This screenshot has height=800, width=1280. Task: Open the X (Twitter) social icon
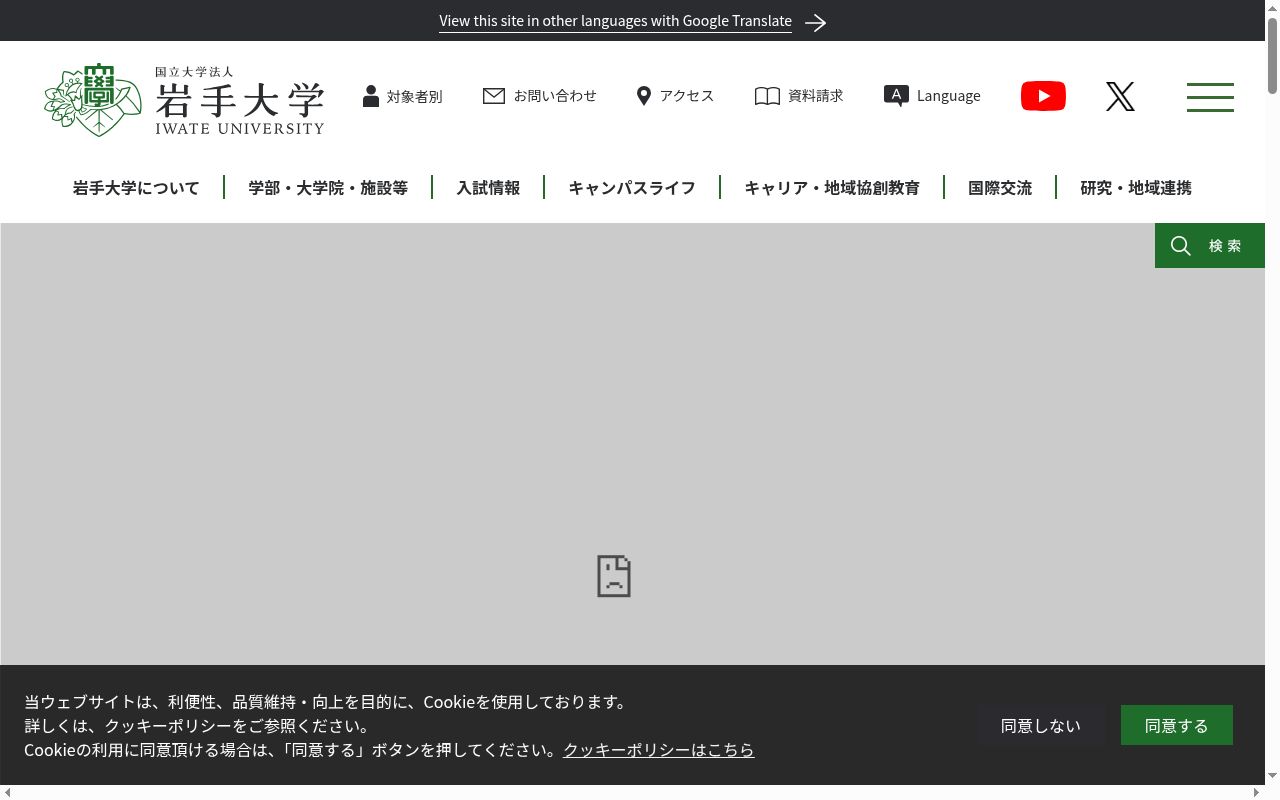1120,96
